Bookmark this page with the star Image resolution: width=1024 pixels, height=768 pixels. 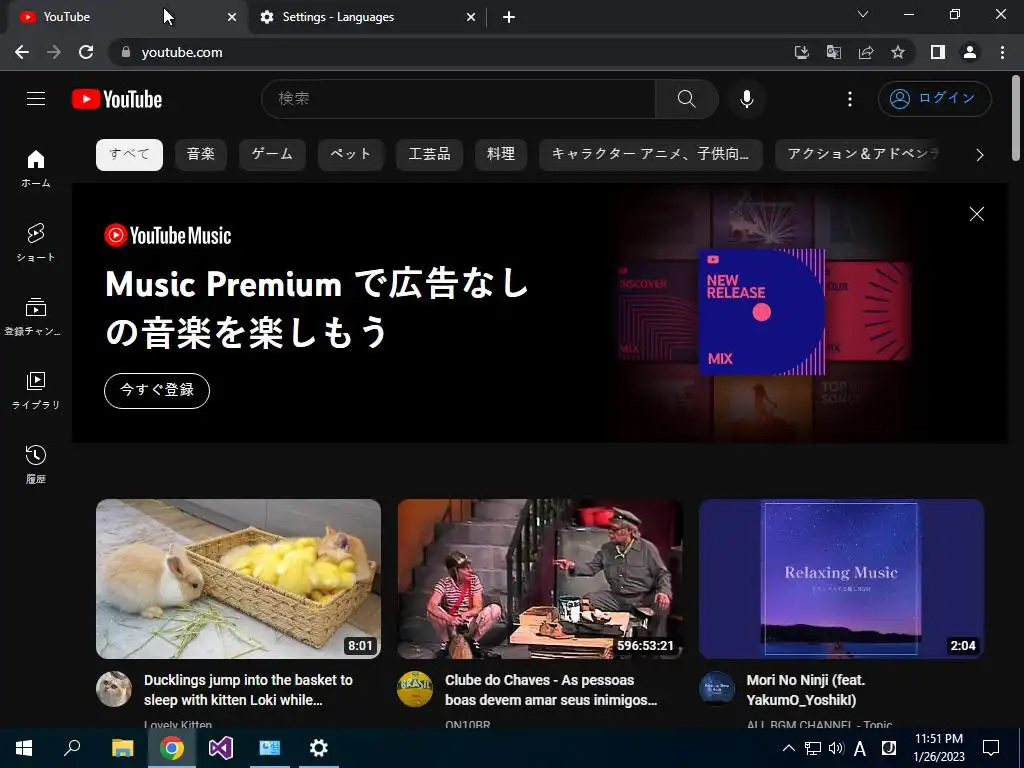click(x=898, y=52)
